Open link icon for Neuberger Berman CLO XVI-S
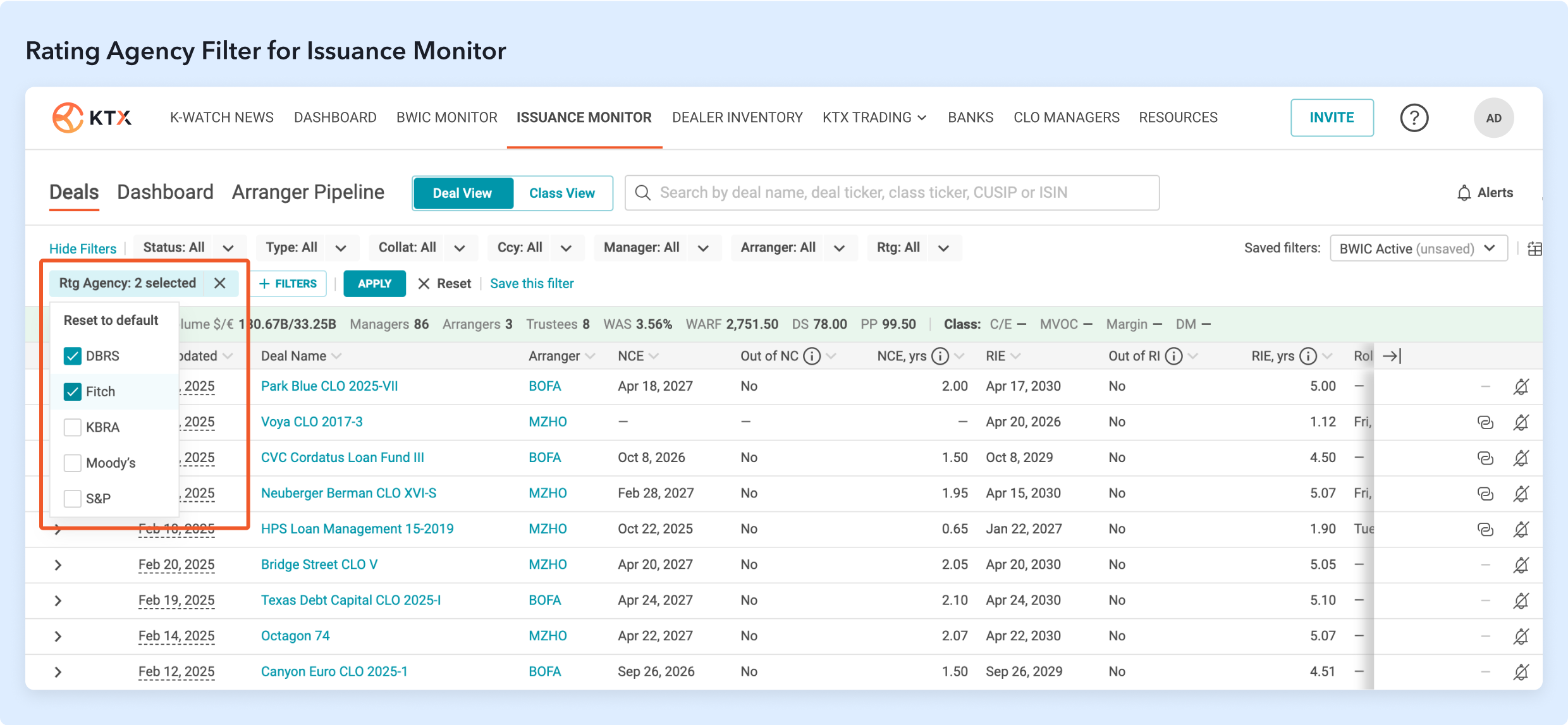The height and width of the screenshot is (725, 1568). tap(1485, 493)
